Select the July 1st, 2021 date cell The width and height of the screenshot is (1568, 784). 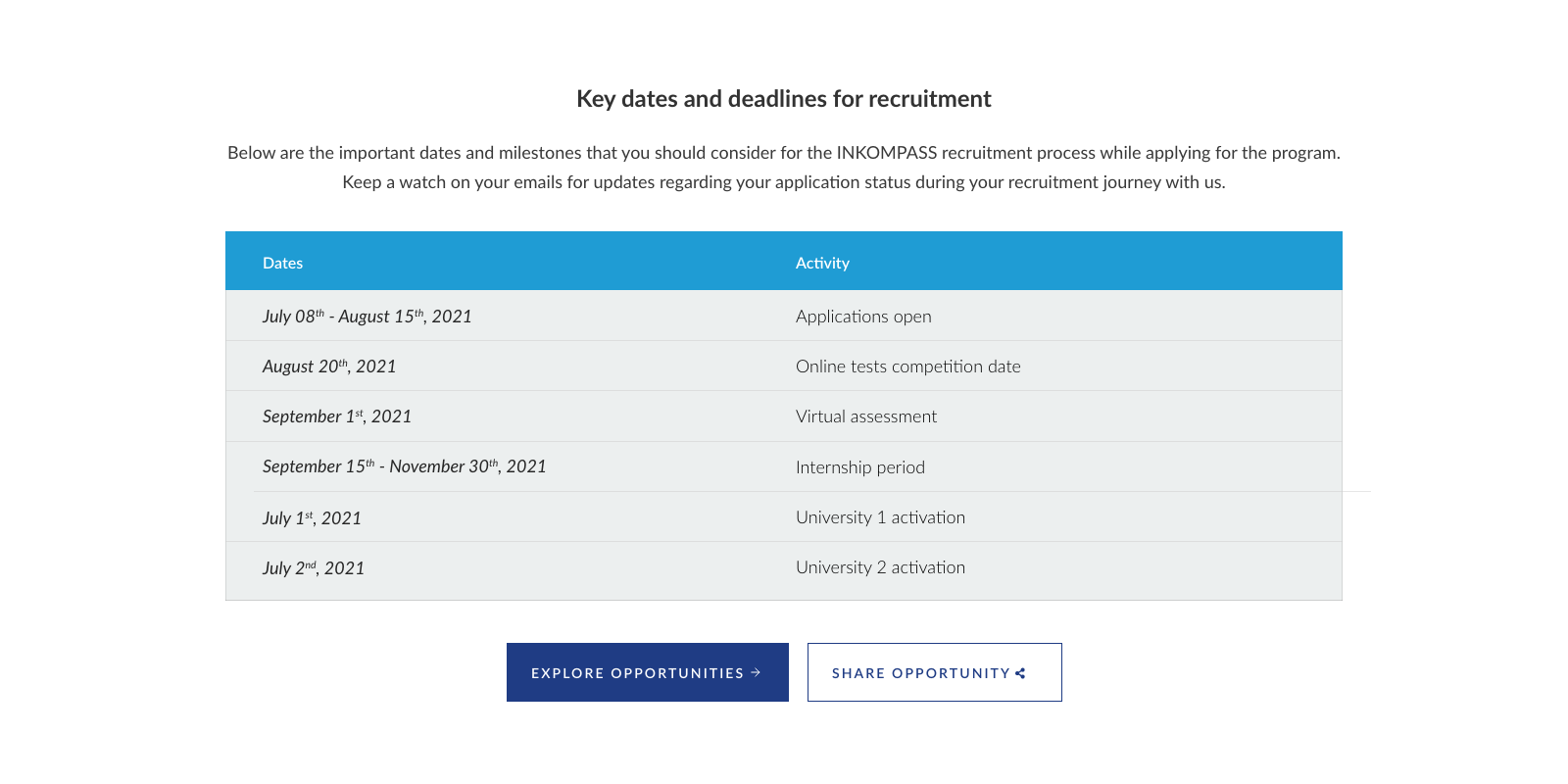[312, 518]
